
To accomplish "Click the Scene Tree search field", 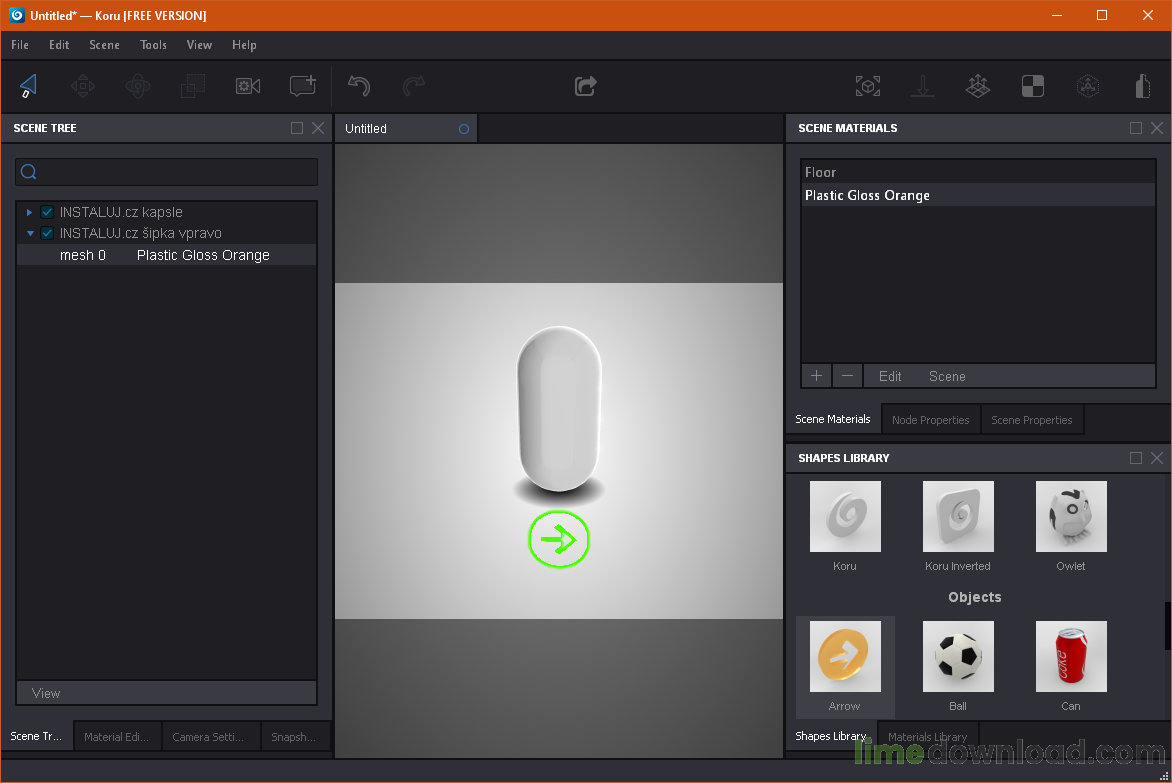I will pyautogui.click(x=166, y=172).
